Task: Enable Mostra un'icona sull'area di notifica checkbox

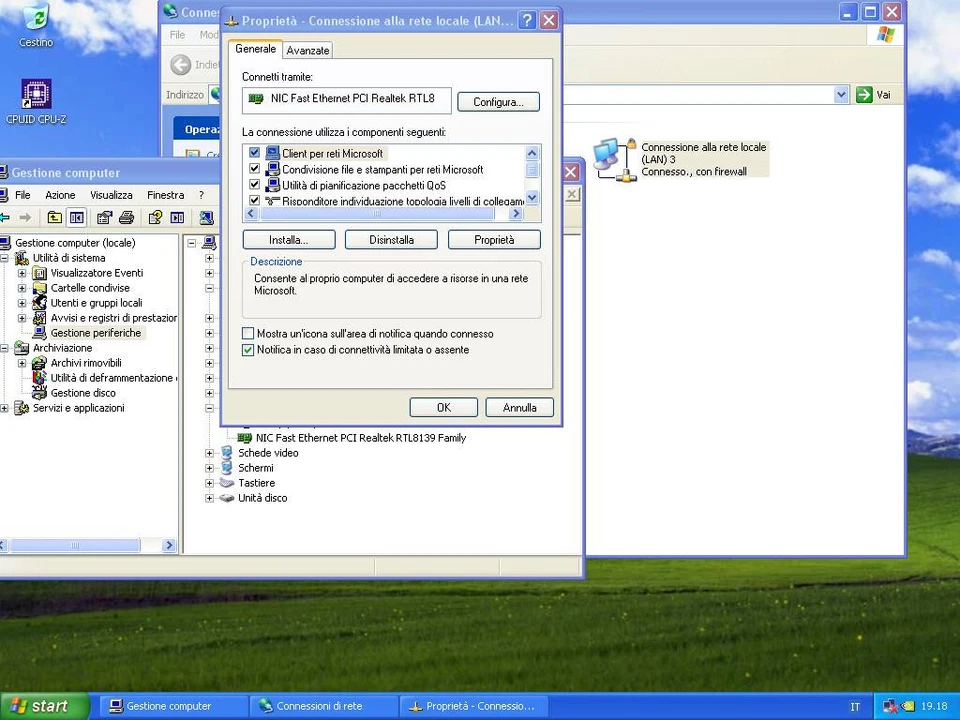Action: (x=249, y=334)
